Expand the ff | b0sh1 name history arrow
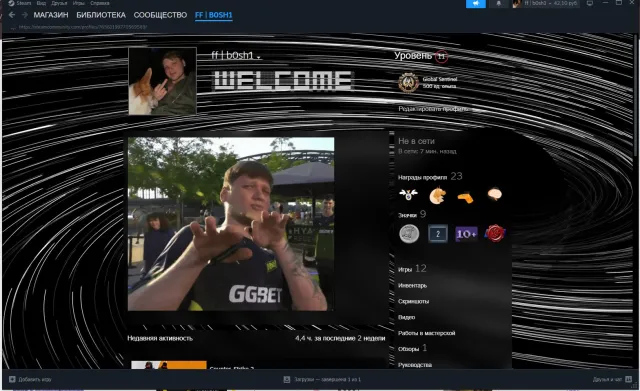The height and width of the screenshot is (391, 640). tap(259, 57)
